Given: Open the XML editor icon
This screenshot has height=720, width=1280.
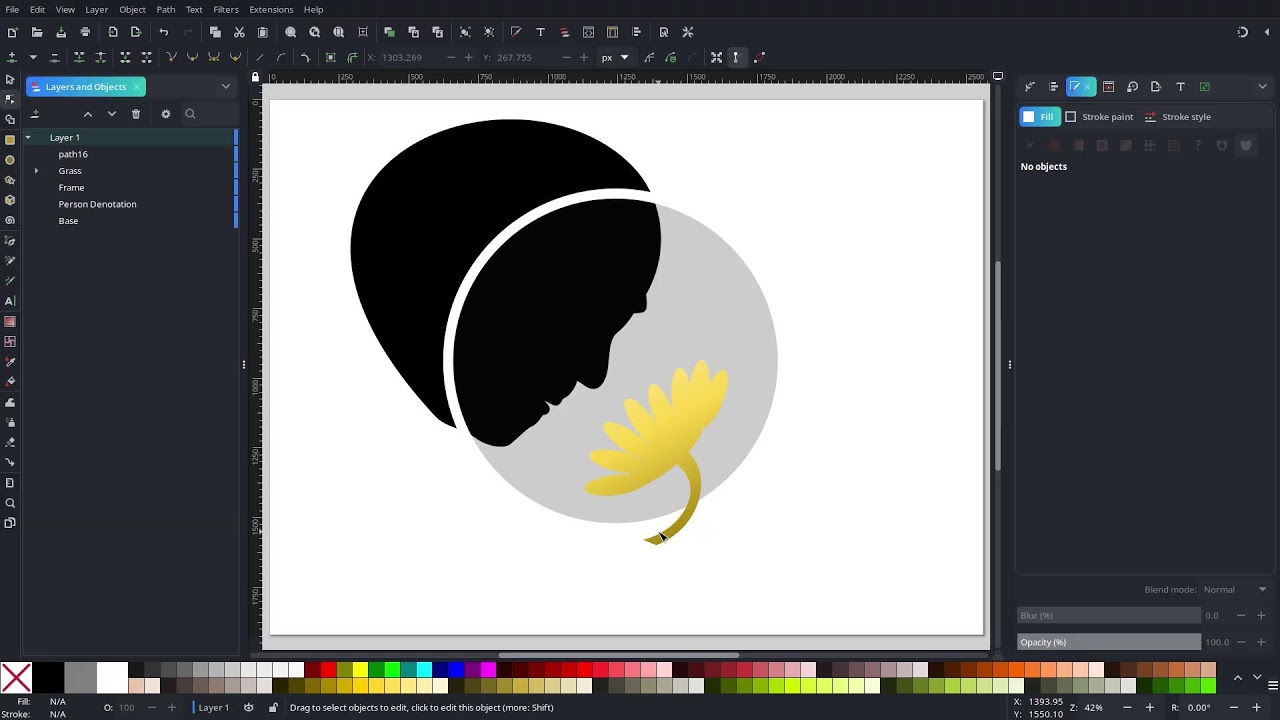Looking at the screenshot, I should click(x=588, y=32).
